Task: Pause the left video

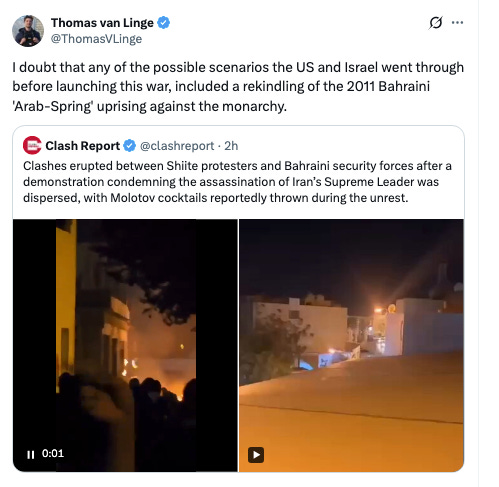Action: (x=31, y=454)
